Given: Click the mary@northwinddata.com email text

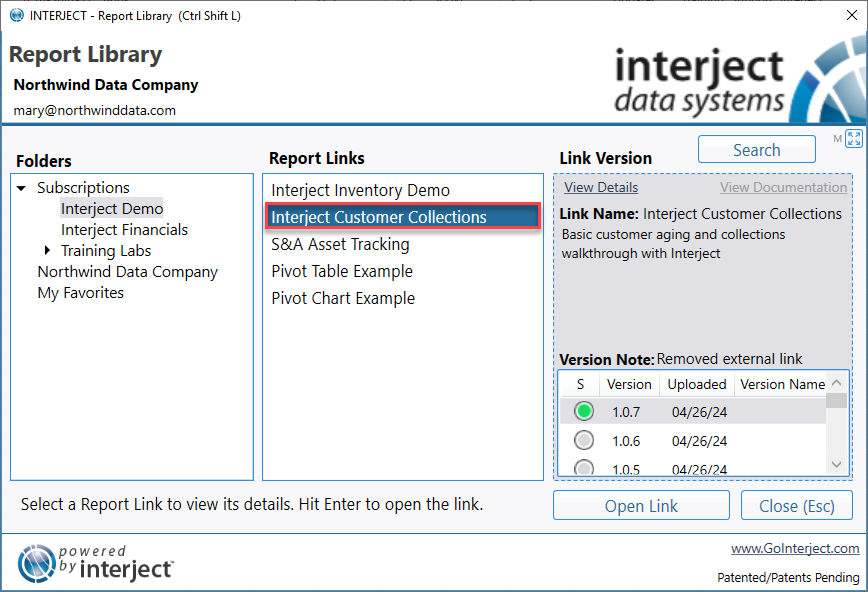Looking at the screenshot, I should 95,110.
